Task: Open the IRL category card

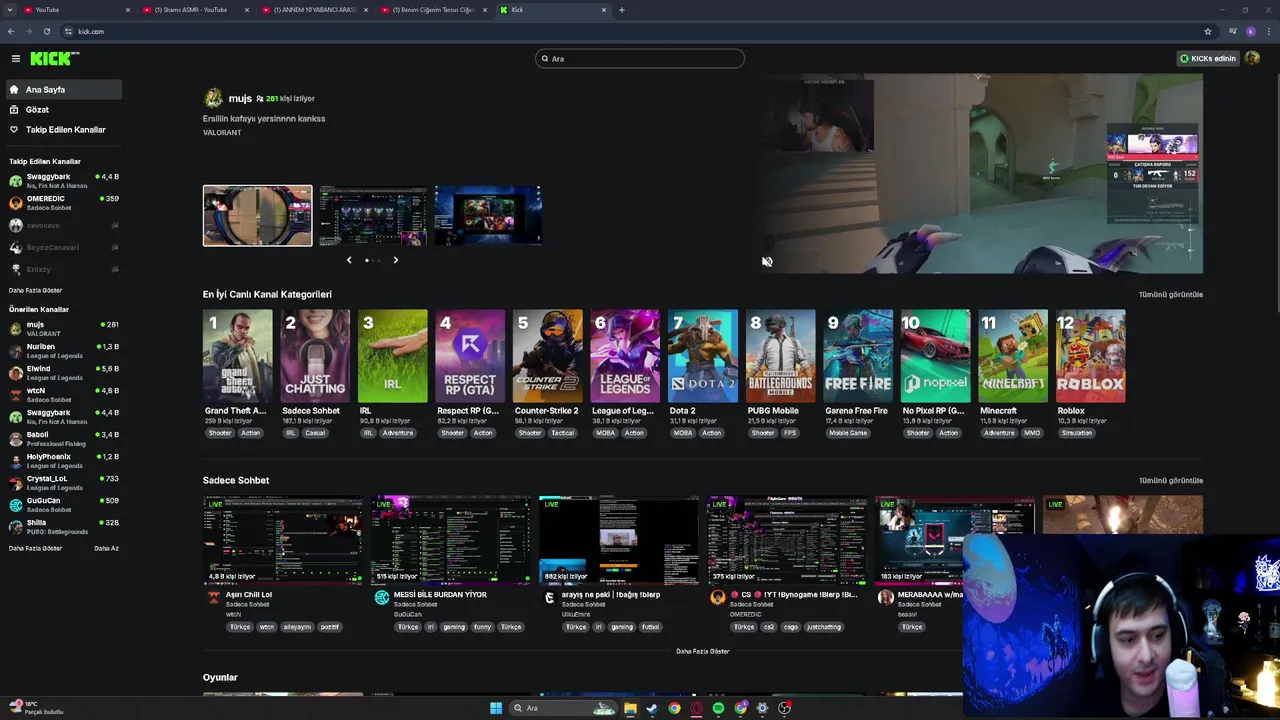Action: [x=393, y=356]
